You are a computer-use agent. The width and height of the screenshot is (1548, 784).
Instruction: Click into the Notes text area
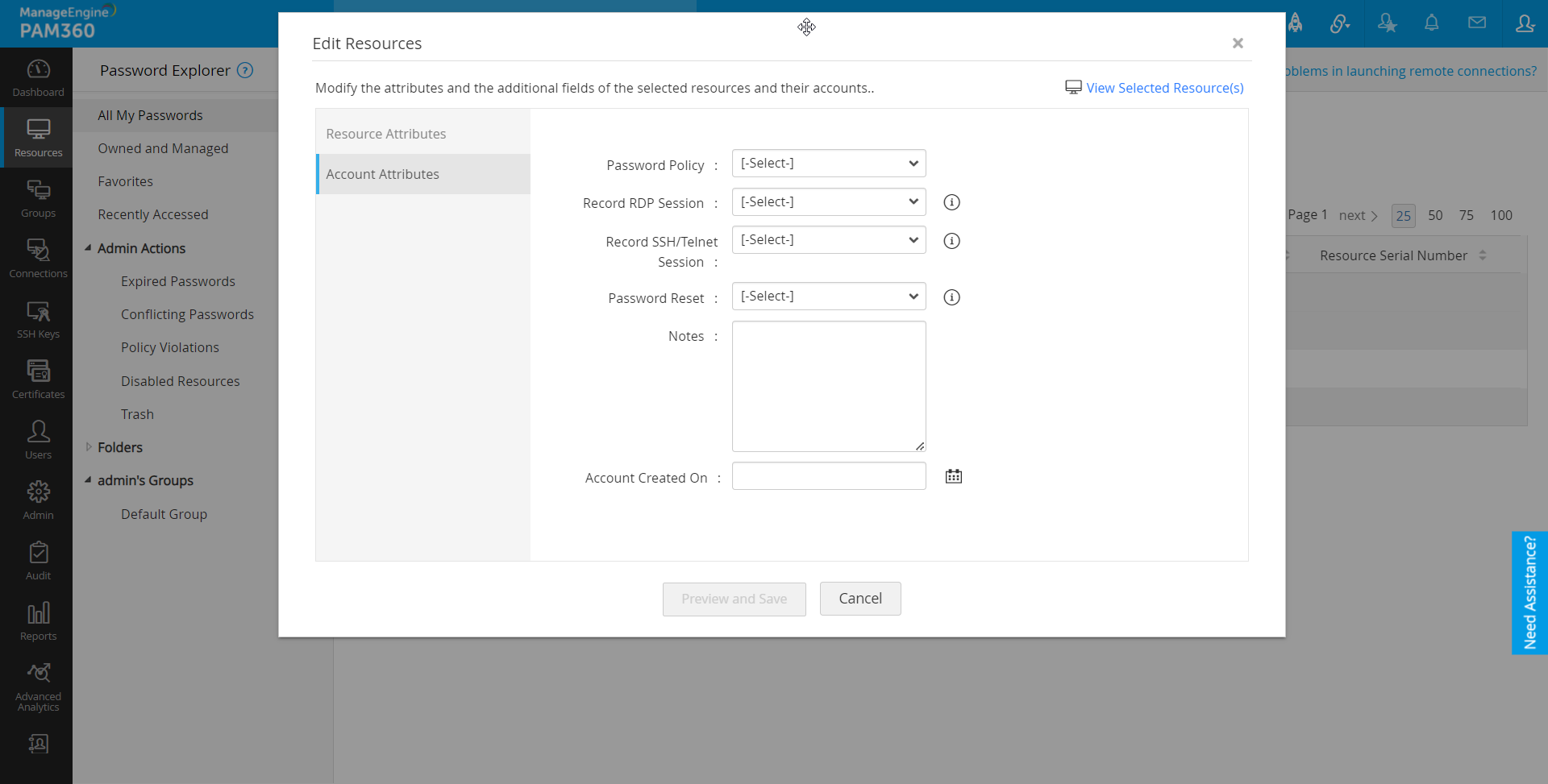pyautogui.click(x=829, y=386)
